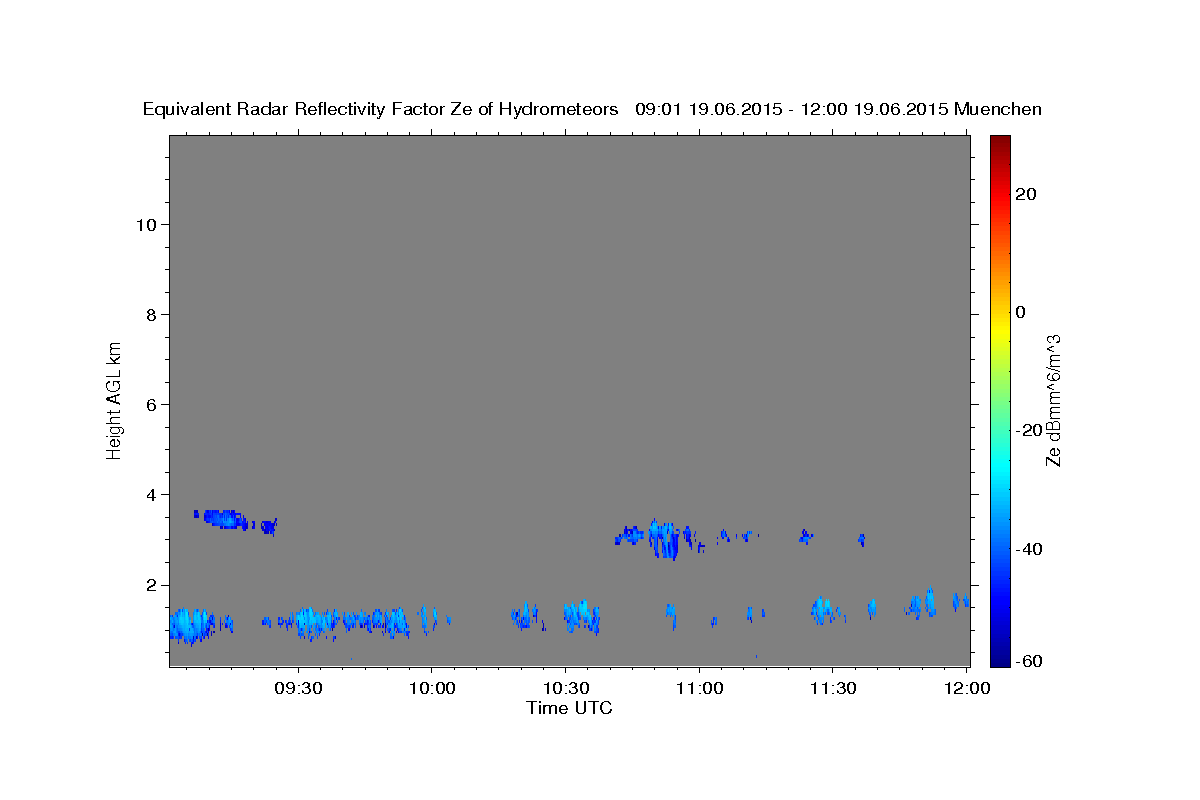
Task: Click the 12:00 time tick label
Action: 967,688
